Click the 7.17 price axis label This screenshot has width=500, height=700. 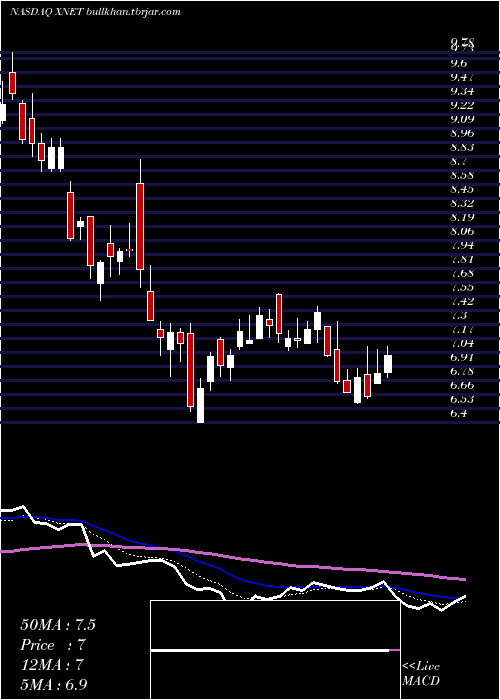462,329
